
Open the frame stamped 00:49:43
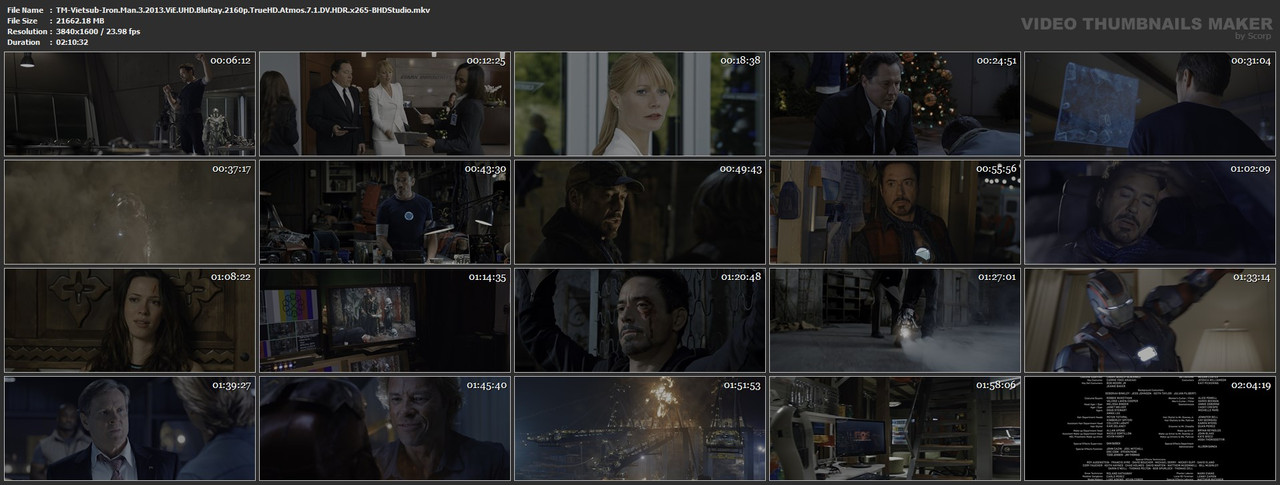[639, 211]
